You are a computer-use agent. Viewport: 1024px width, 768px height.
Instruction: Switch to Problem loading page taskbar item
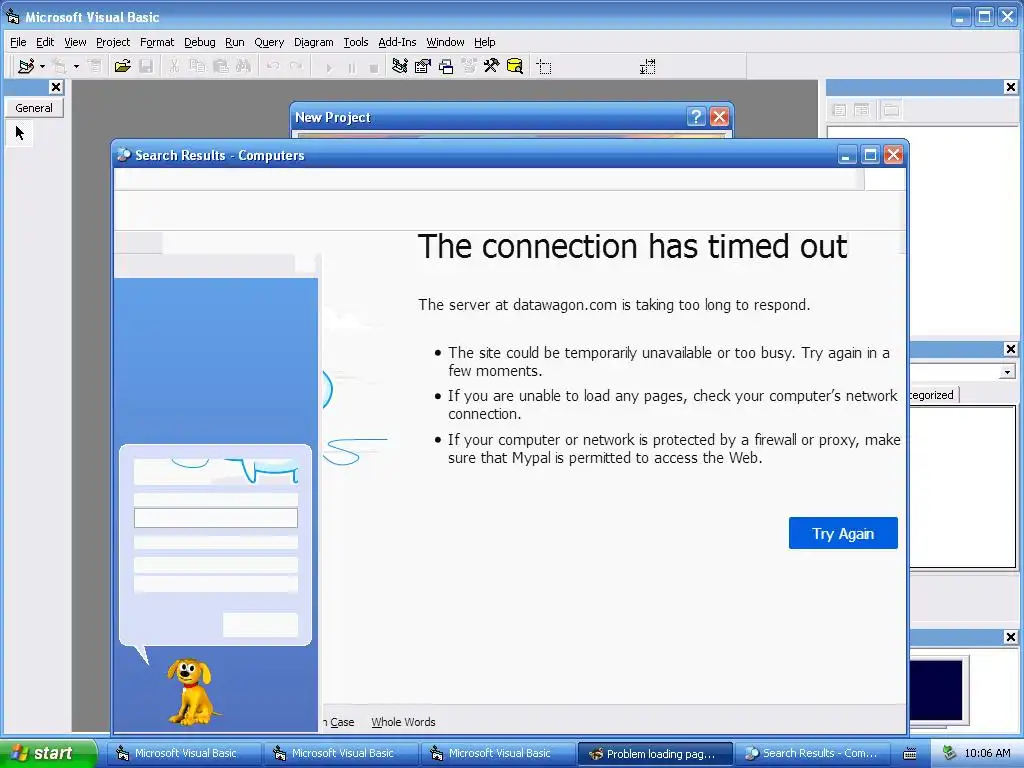pos(655,753)
